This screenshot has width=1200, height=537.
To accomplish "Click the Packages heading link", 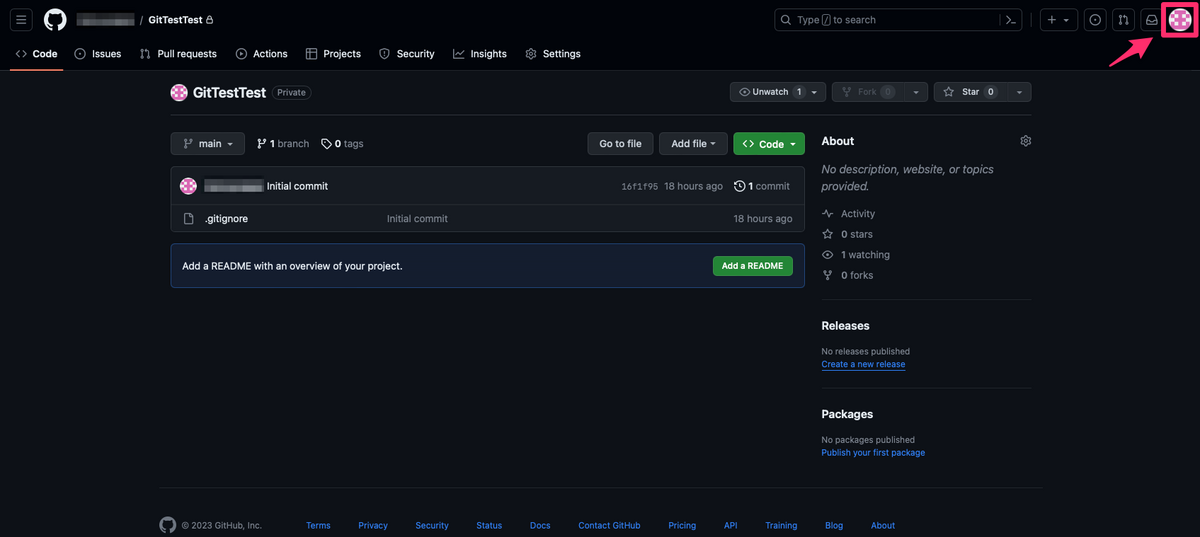I will click(x=847, y=414).
